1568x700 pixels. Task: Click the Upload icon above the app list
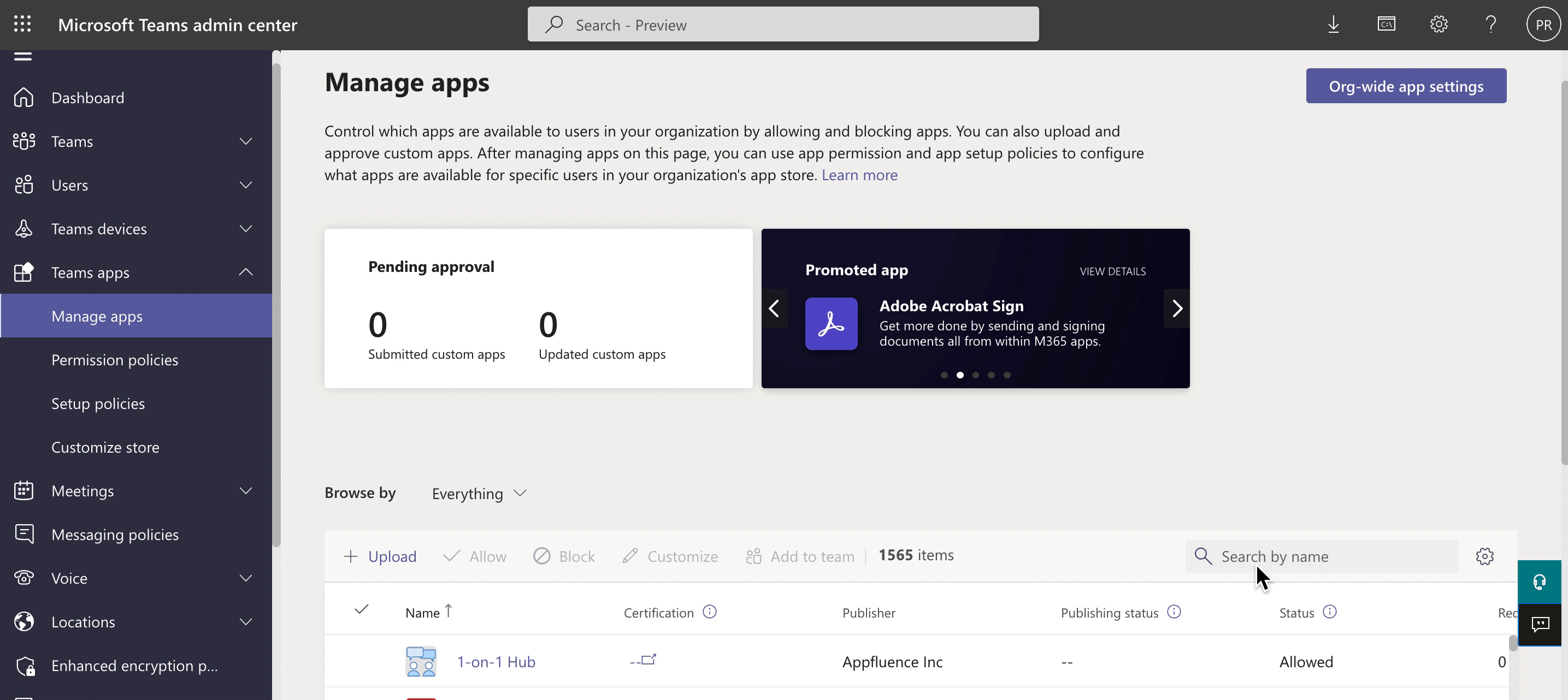tap(352, 556)
